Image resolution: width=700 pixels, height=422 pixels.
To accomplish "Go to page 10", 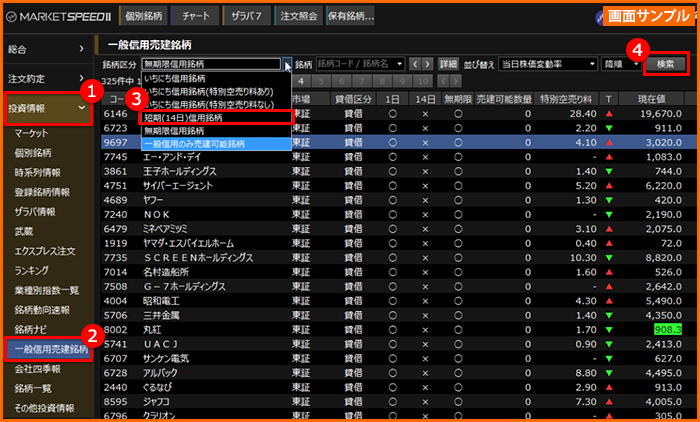I will pos(423,81).
